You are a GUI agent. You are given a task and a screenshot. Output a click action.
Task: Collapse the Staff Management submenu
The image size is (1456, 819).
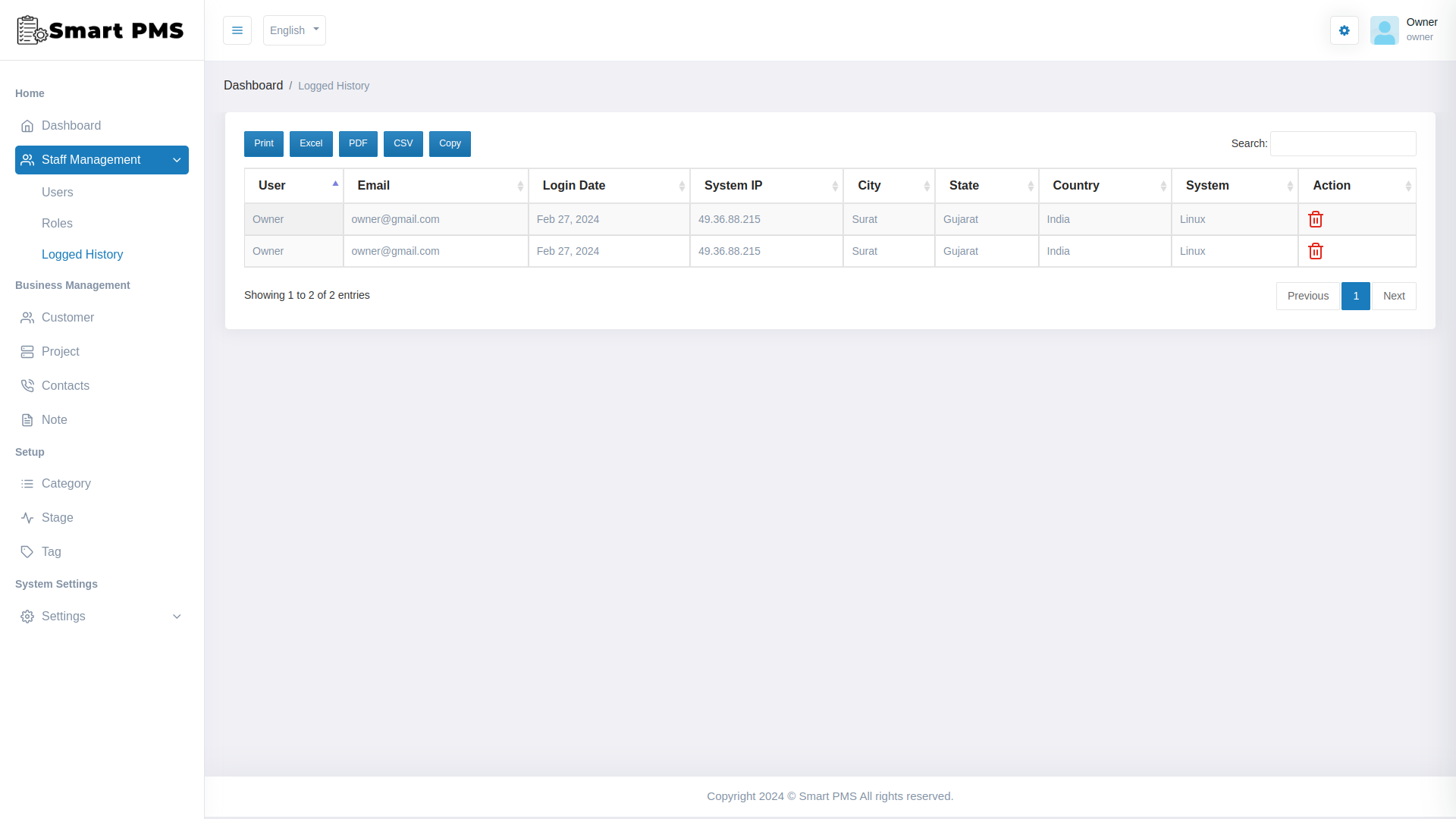101,159
